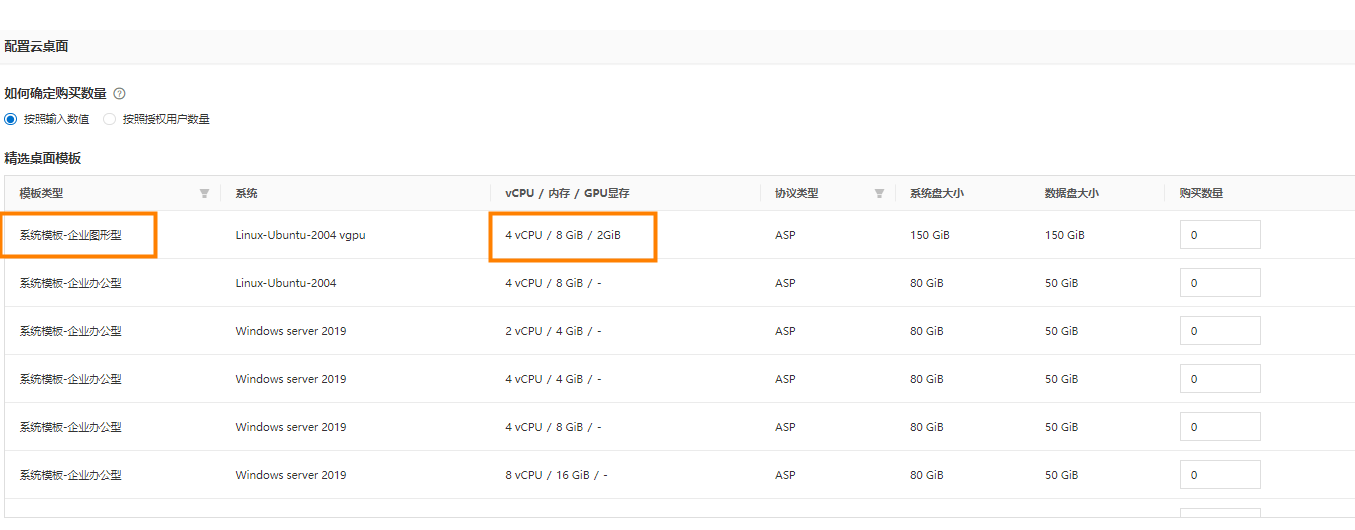Image resolution: width=1355 pixels, height=530 pixels.
Task: Select the 按照输入数值 radio button
Action: 11,119
